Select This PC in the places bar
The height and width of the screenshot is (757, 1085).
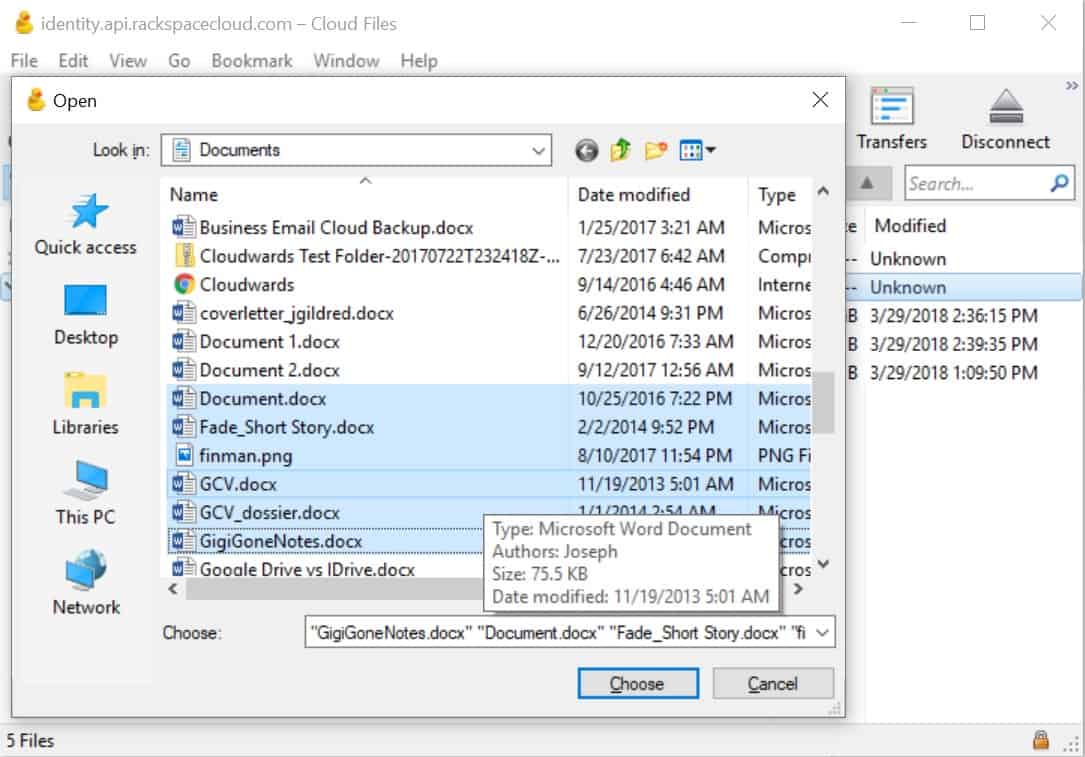(x=86, y=494)
